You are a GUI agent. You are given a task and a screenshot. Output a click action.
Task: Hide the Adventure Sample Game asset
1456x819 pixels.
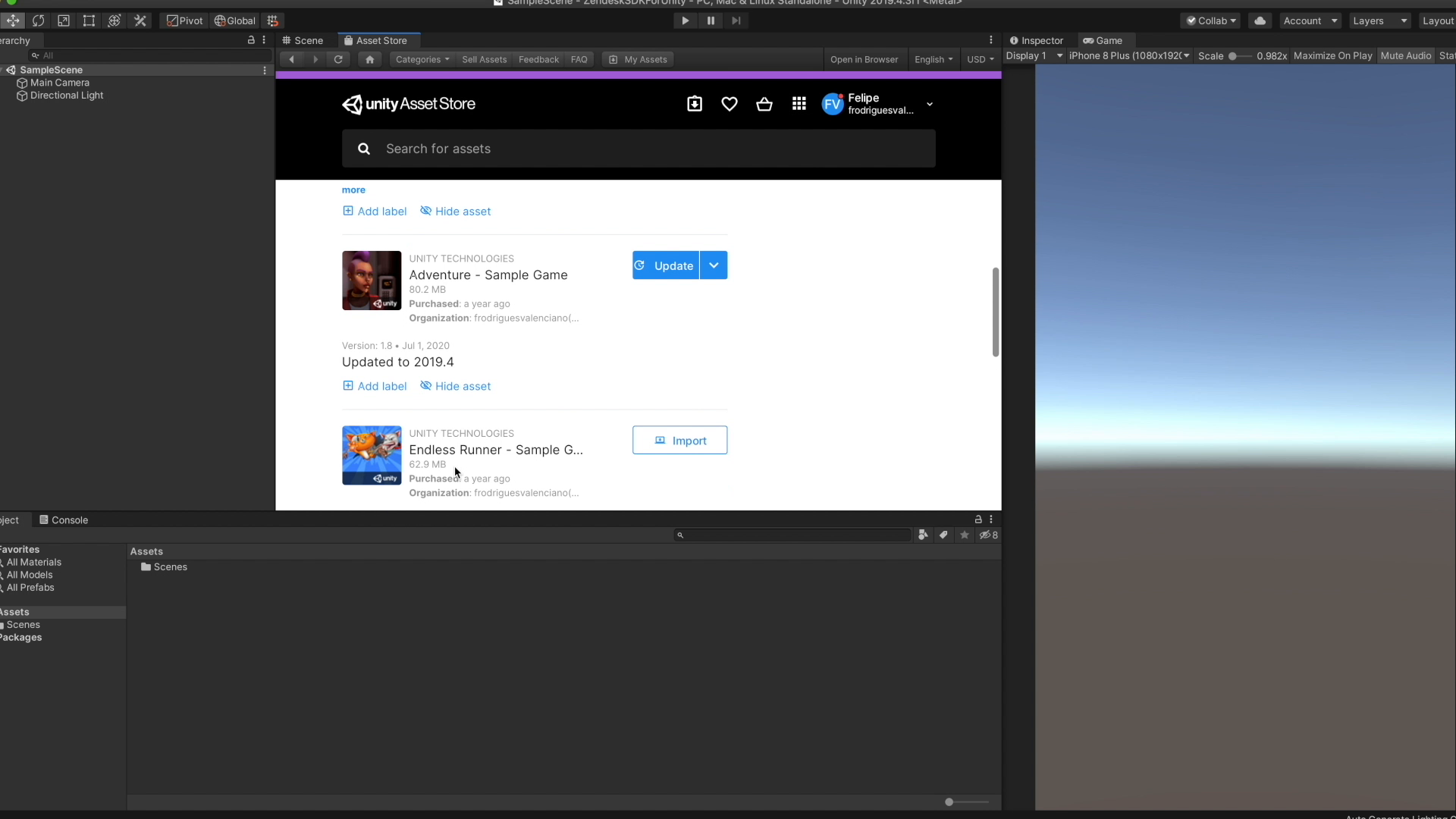click(x=456, y=386)
